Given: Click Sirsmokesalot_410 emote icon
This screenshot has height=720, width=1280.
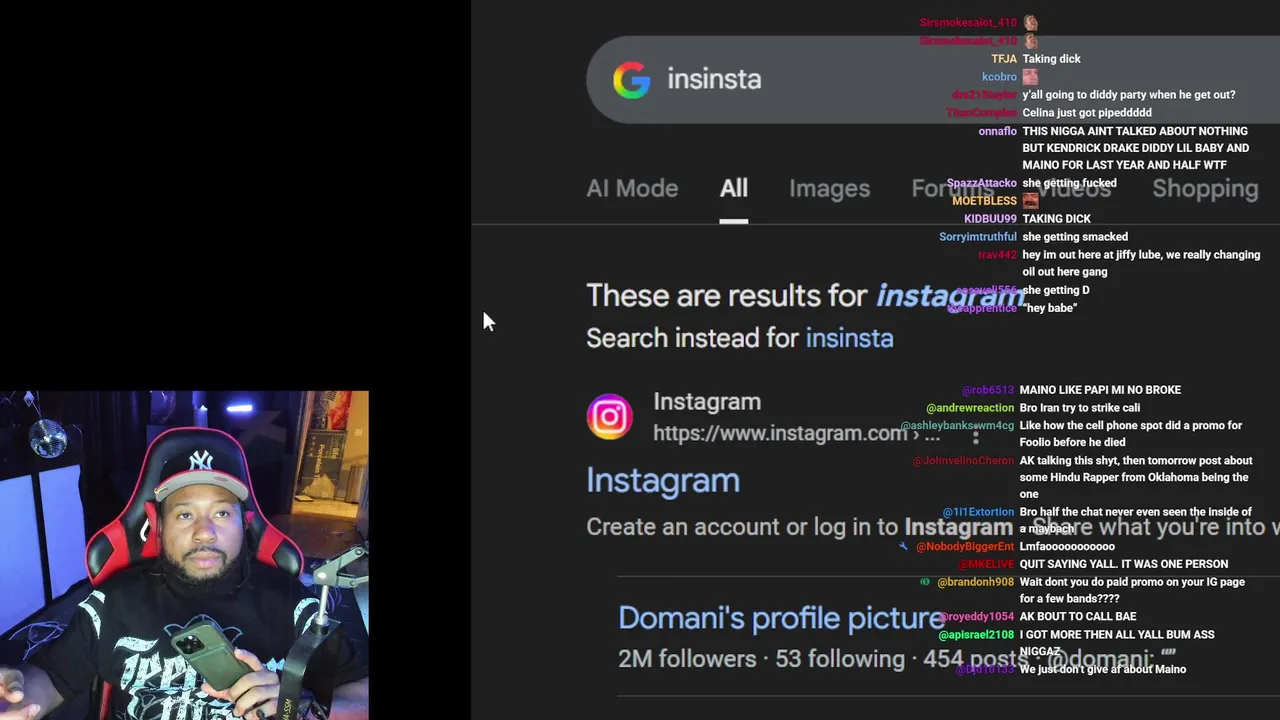Looking at the screenshot, I should 1030,23.
